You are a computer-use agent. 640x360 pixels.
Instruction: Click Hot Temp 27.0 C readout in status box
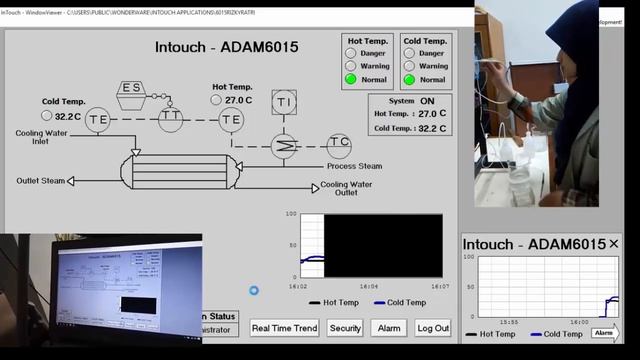pyautogui.click(x=410, y=114)
